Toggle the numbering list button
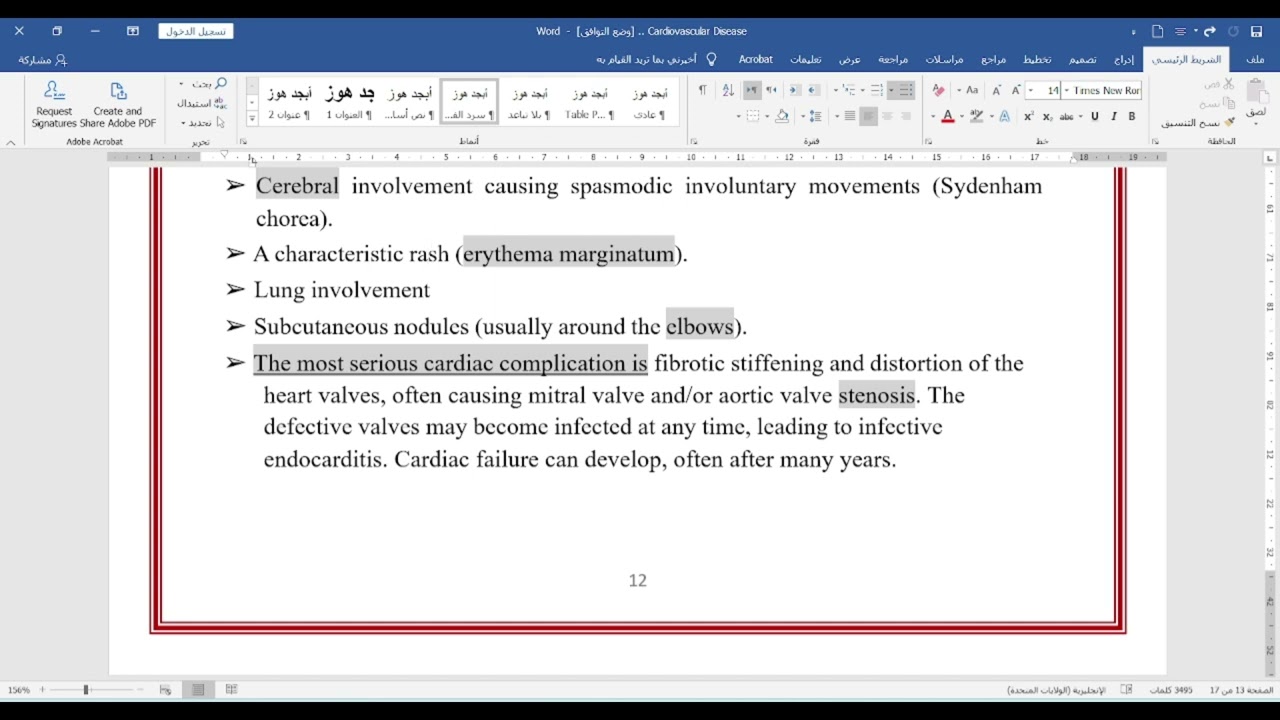 click(x=876, y=90)
